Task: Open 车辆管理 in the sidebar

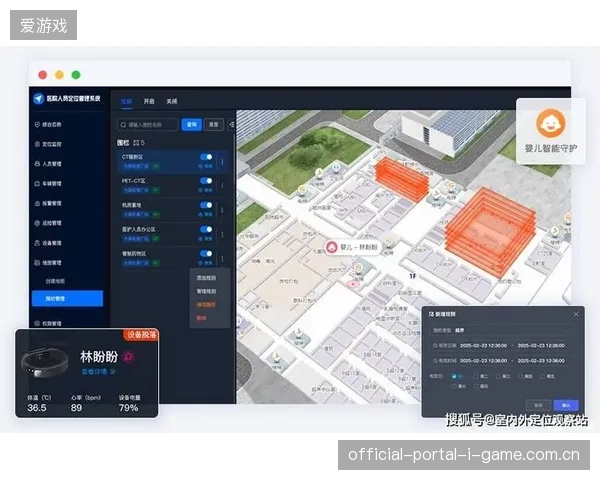Action: 48,184
